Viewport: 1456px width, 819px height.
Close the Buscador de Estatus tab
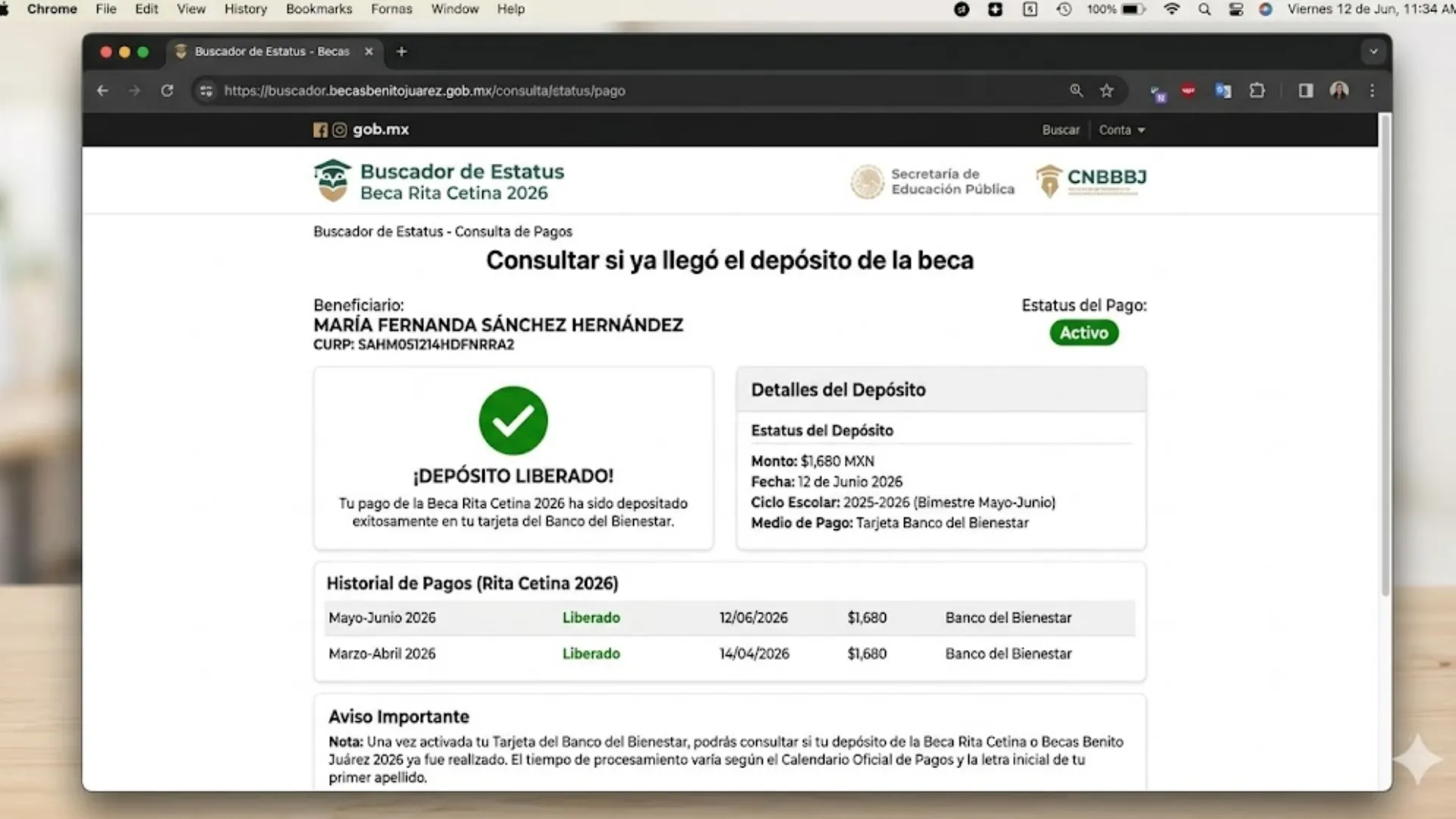pos(369,52)
